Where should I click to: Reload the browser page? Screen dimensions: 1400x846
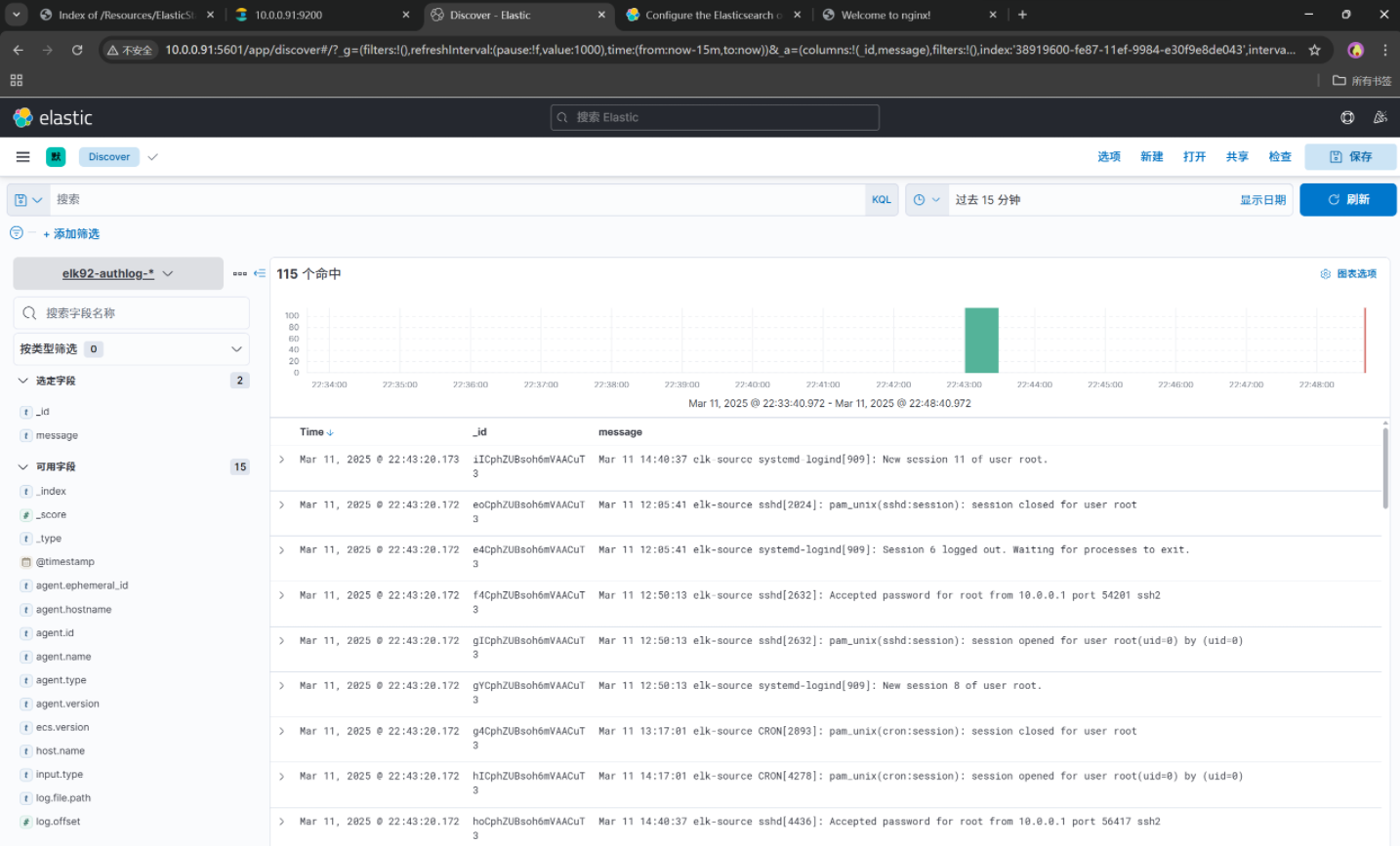click(77, 50)
